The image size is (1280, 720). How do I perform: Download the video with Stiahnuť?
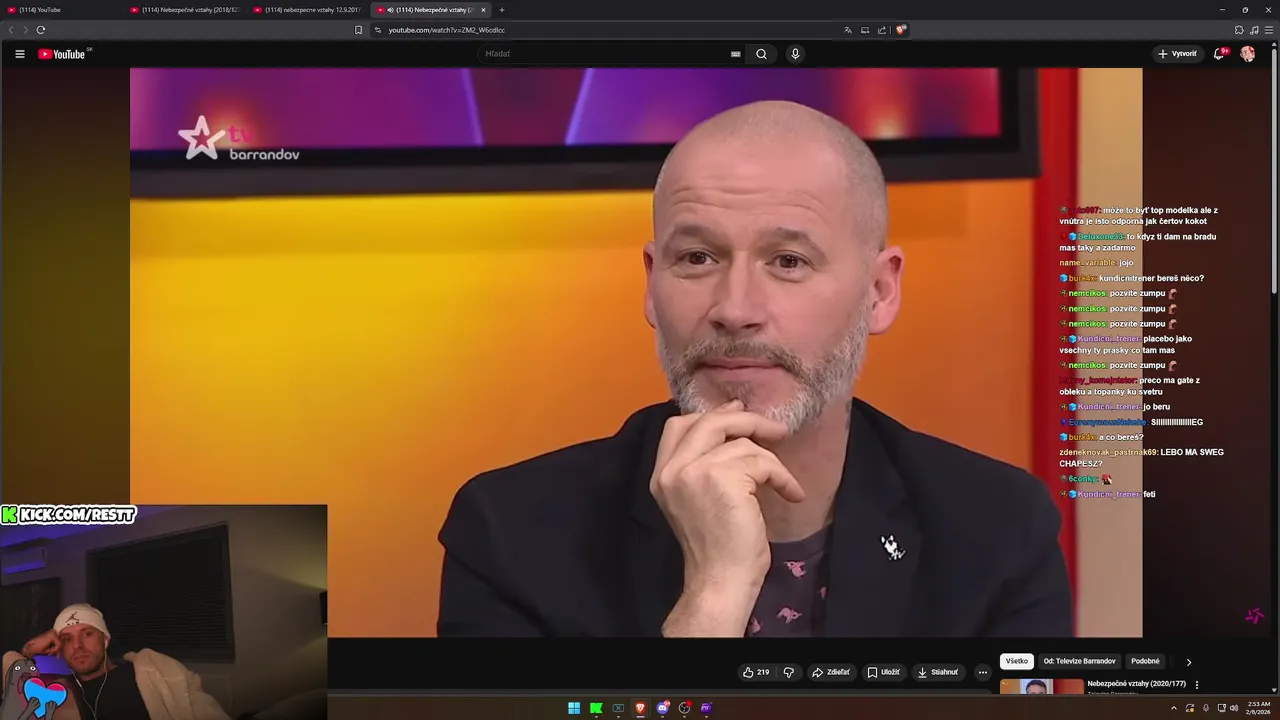click(938, 672)
